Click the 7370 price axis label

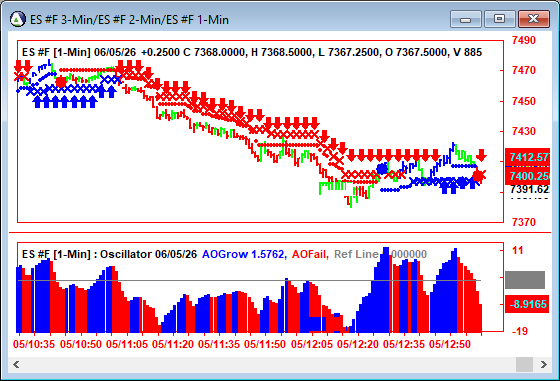pyautogui.click(x=524, y=222)
